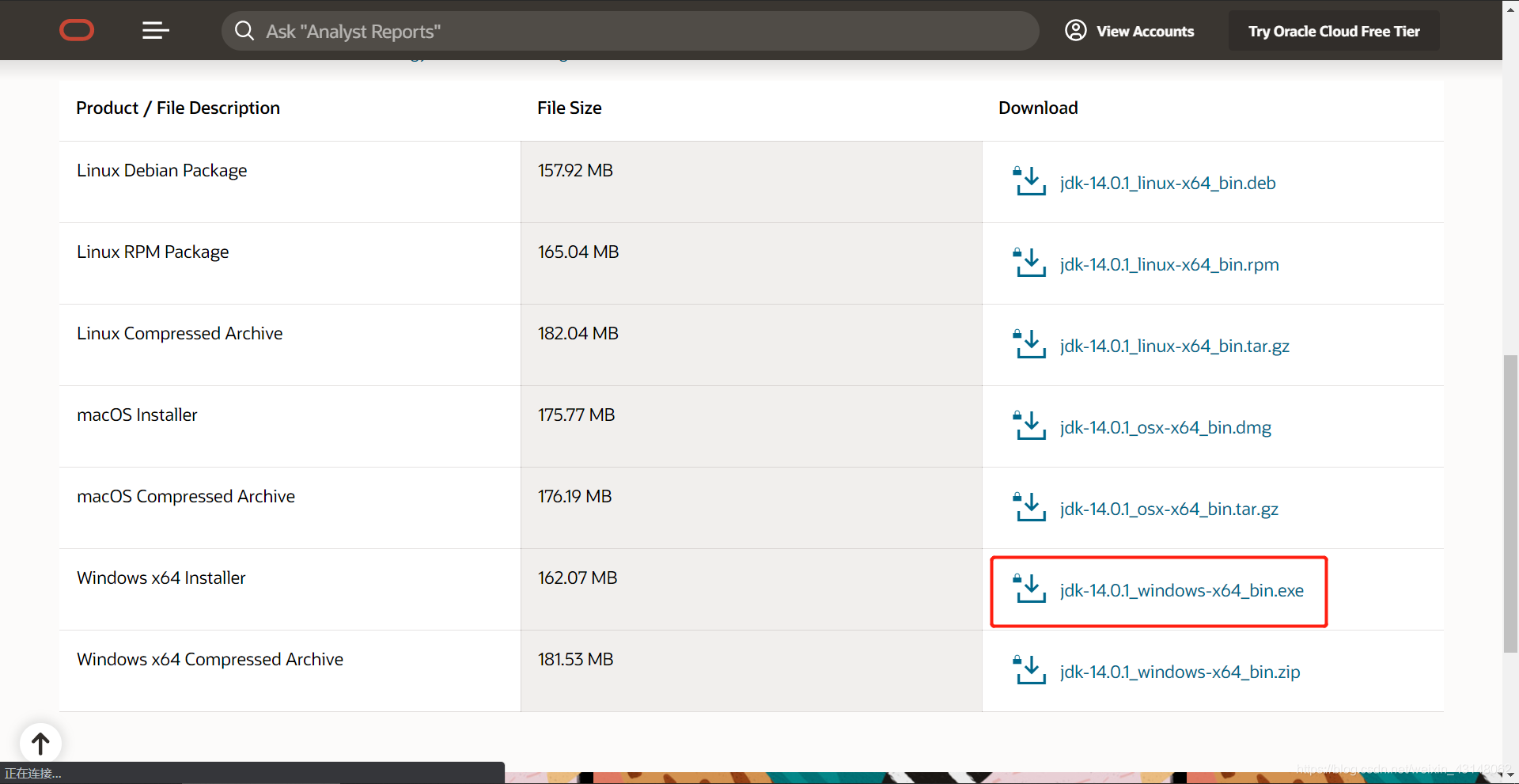Click download icon for osx-x64_bin.tar.gz
This screenshot has width=1519, height=784.
pos(1030,507)
